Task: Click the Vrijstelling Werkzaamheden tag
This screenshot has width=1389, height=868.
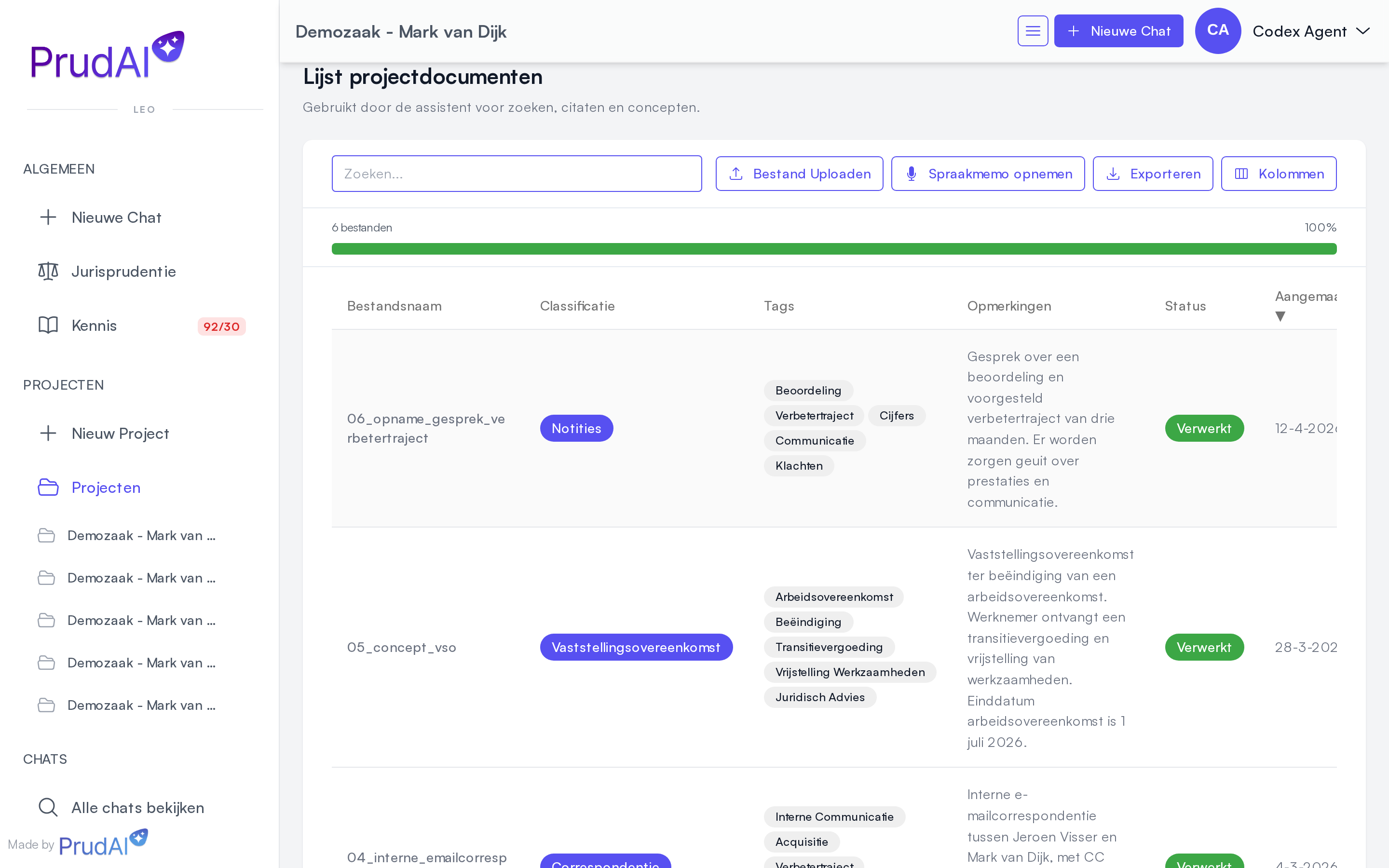Action: click(x=850, y=672)
